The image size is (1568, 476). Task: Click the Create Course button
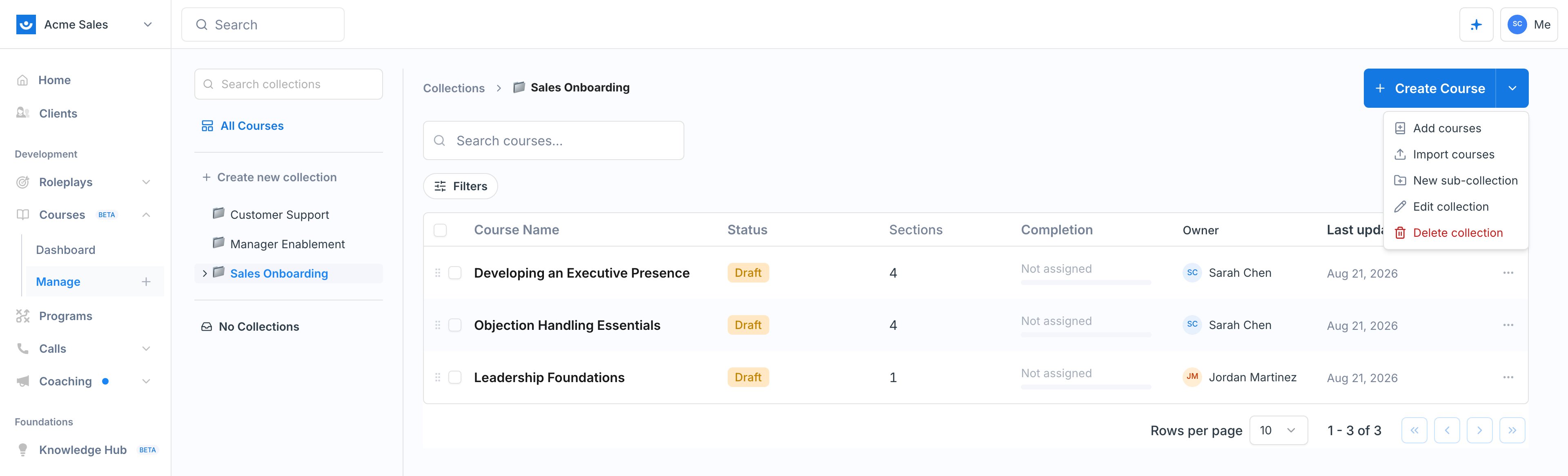click(x=1430, y=88)
